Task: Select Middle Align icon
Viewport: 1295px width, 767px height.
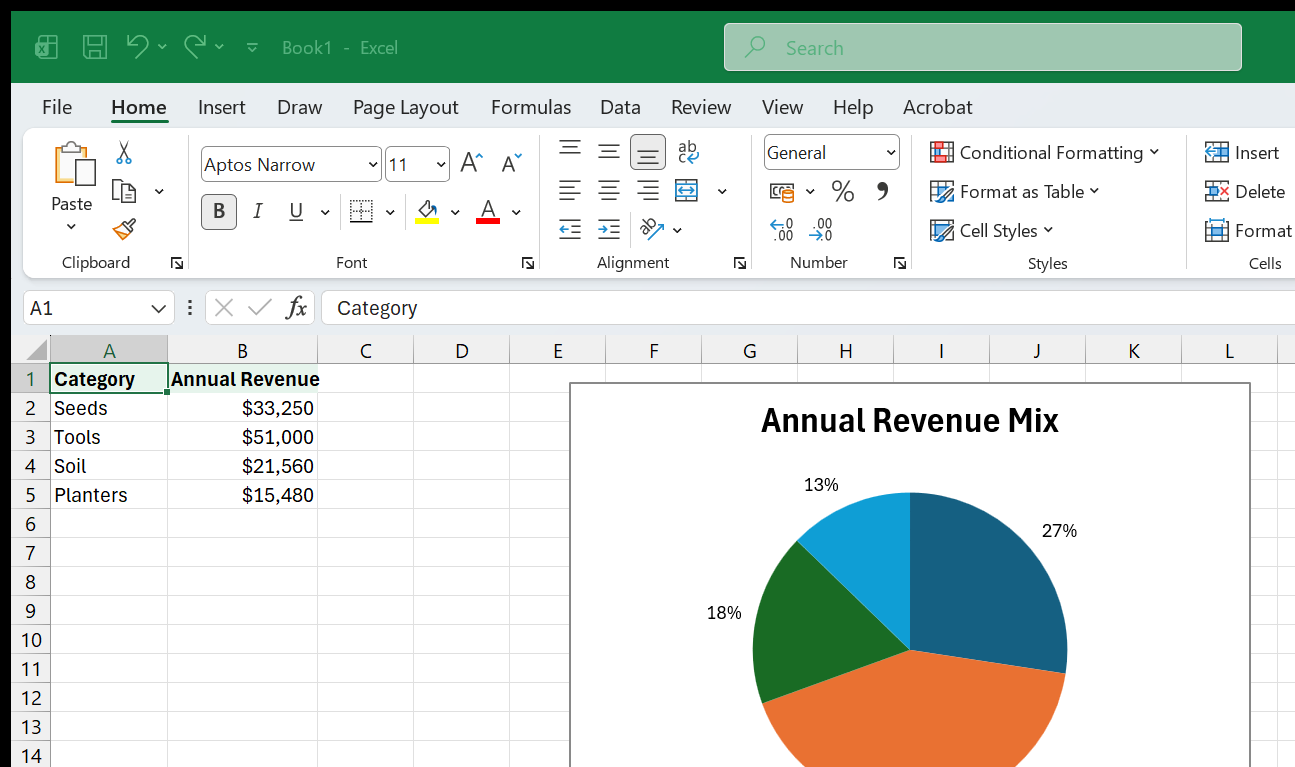Action: [x=609, y=151]
